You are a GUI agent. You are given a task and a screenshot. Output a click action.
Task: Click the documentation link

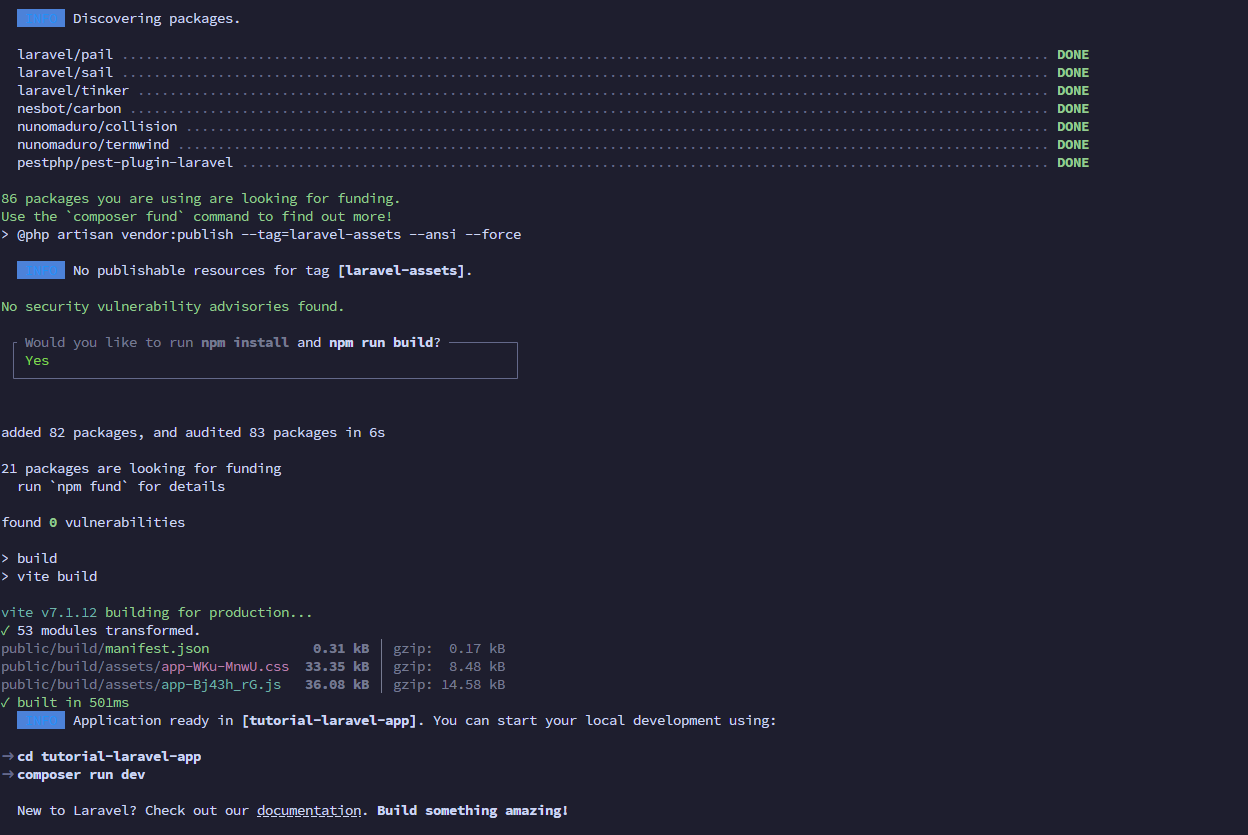(x=309, y=811)
